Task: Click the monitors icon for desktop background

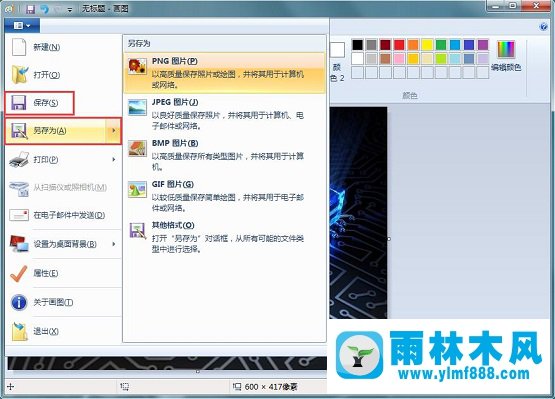Action: pyautogui.click(x=19, y=244)
